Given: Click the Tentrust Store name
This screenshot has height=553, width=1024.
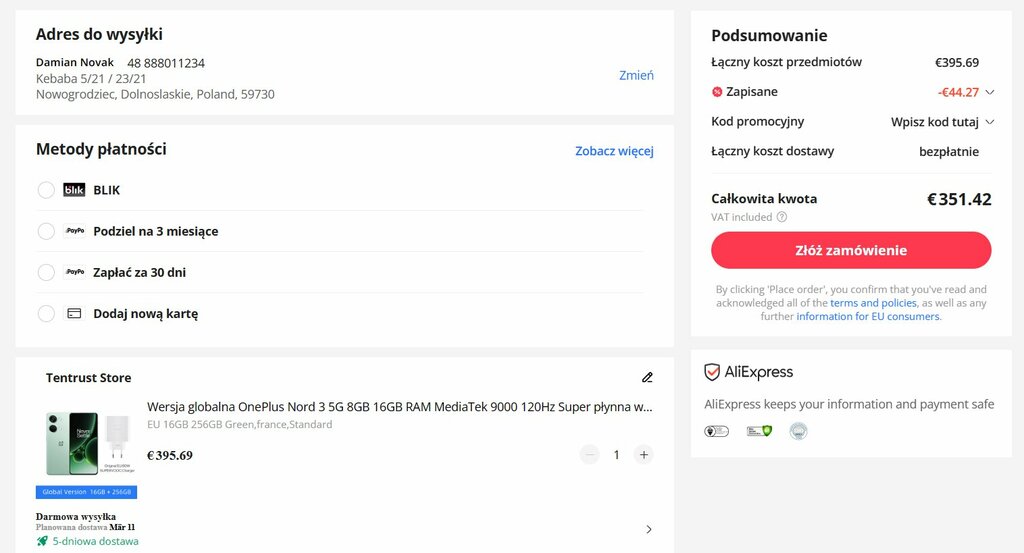Looking at the screenshot, I should tap(88, 377).
